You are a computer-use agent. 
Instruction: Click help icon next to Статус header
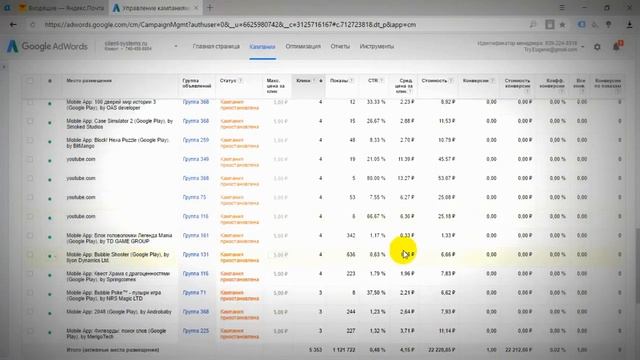(240, 81)
